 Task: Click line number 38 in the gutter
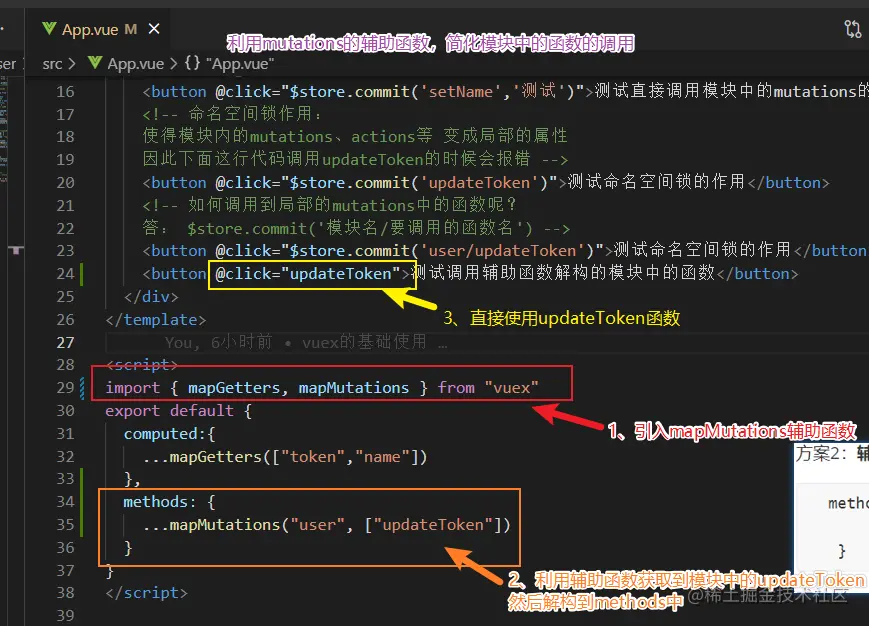pos(65,593)
